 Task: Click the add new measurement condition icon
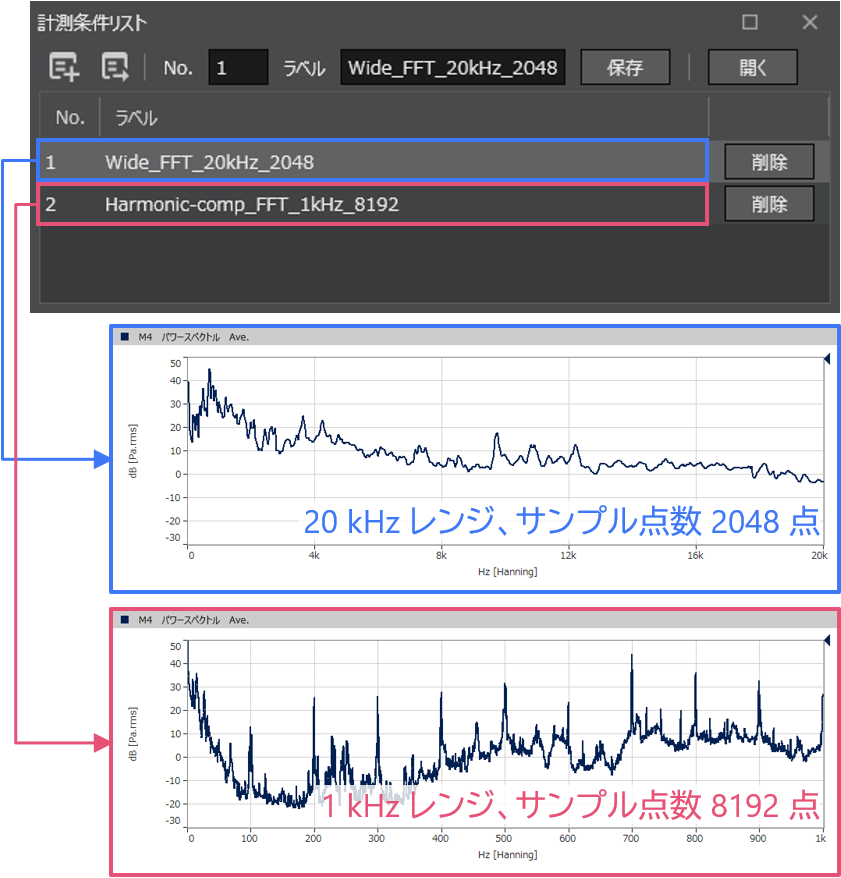62,67
